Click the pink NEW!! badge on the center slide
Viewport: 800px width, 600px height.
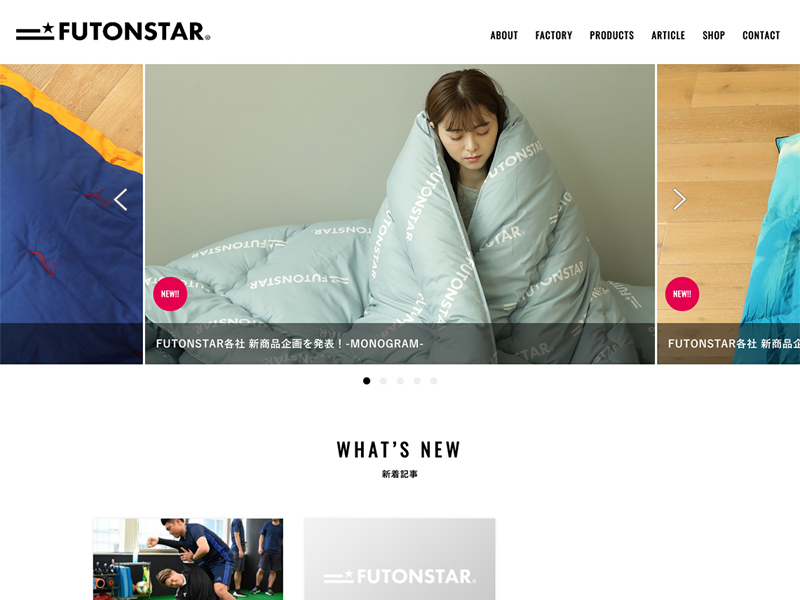click(x=170, y=294)
